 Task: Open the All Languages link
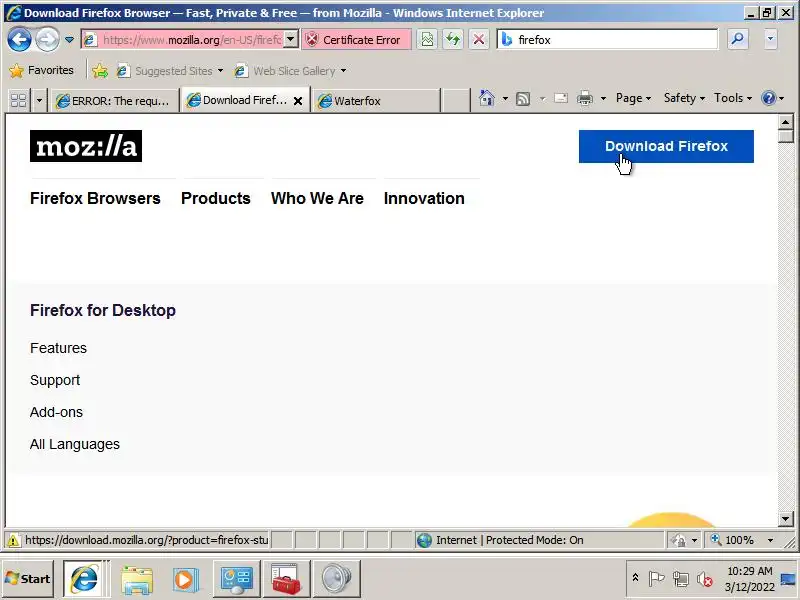(74, 444)
